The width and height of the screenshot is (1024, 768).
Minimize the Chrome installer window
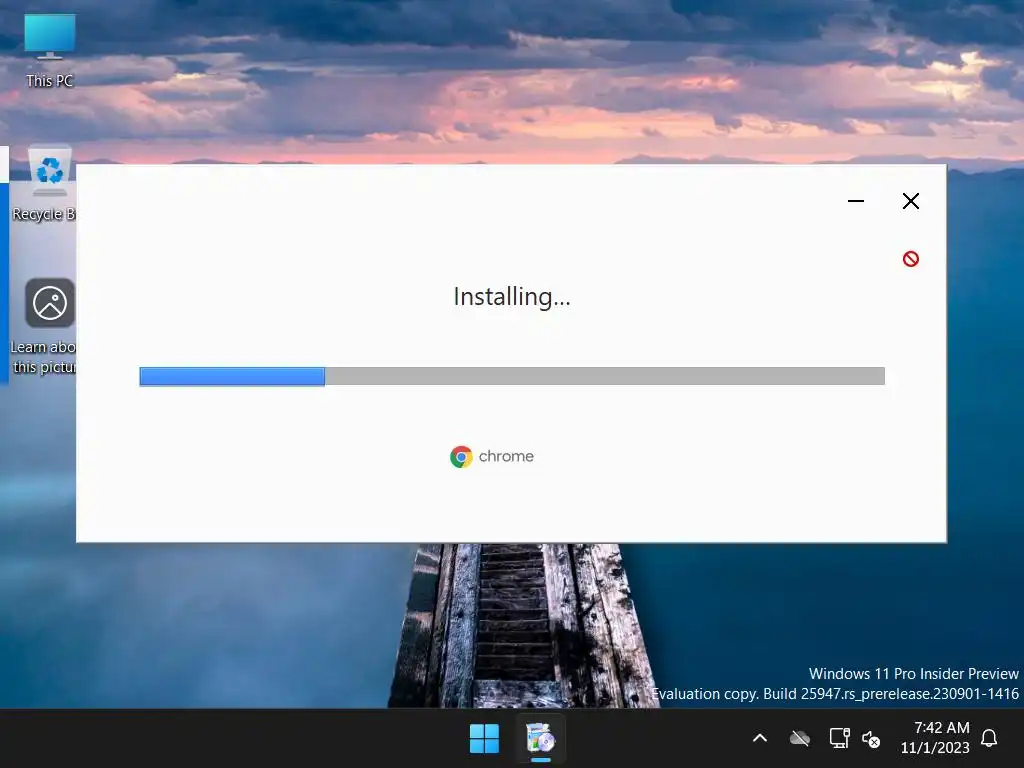(856, 201)
